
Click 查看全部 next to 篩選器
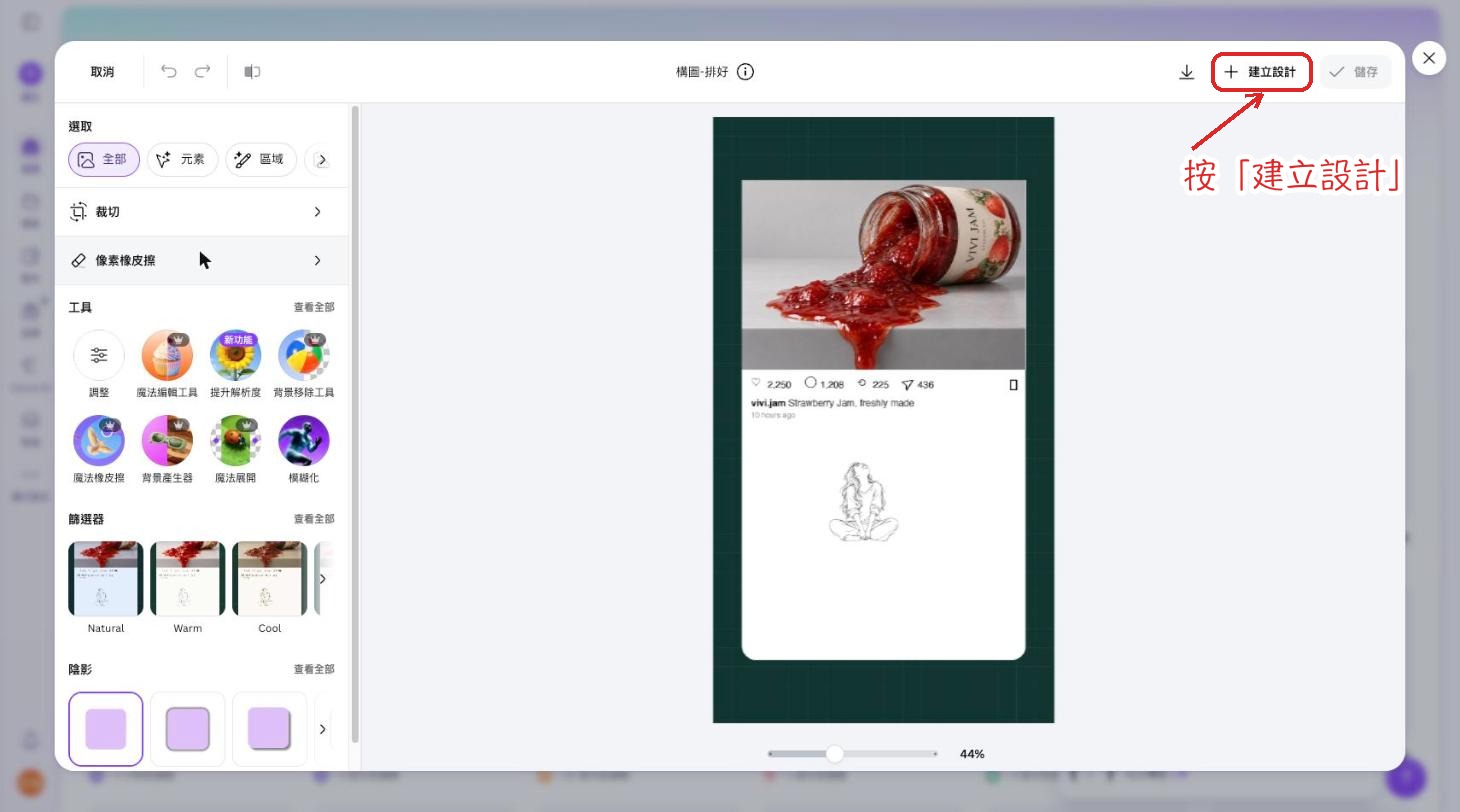(x=314, y=519)
